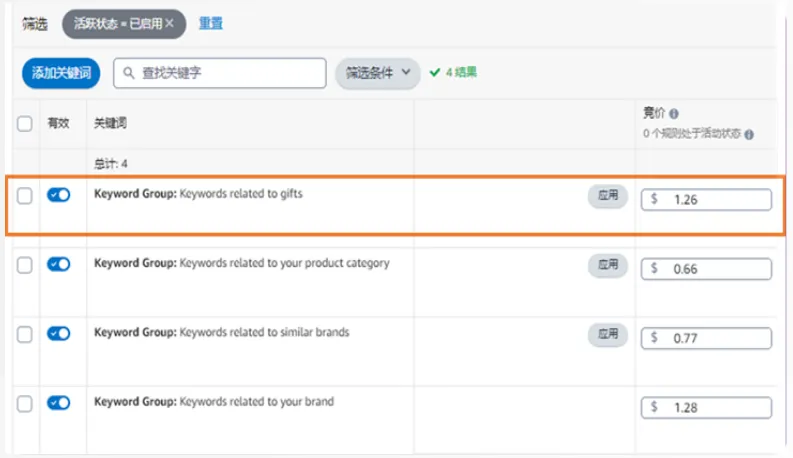The image size is (793, 458).
Task: Open the 筛选条件 dropdown
Action: [x=377, y=73]
